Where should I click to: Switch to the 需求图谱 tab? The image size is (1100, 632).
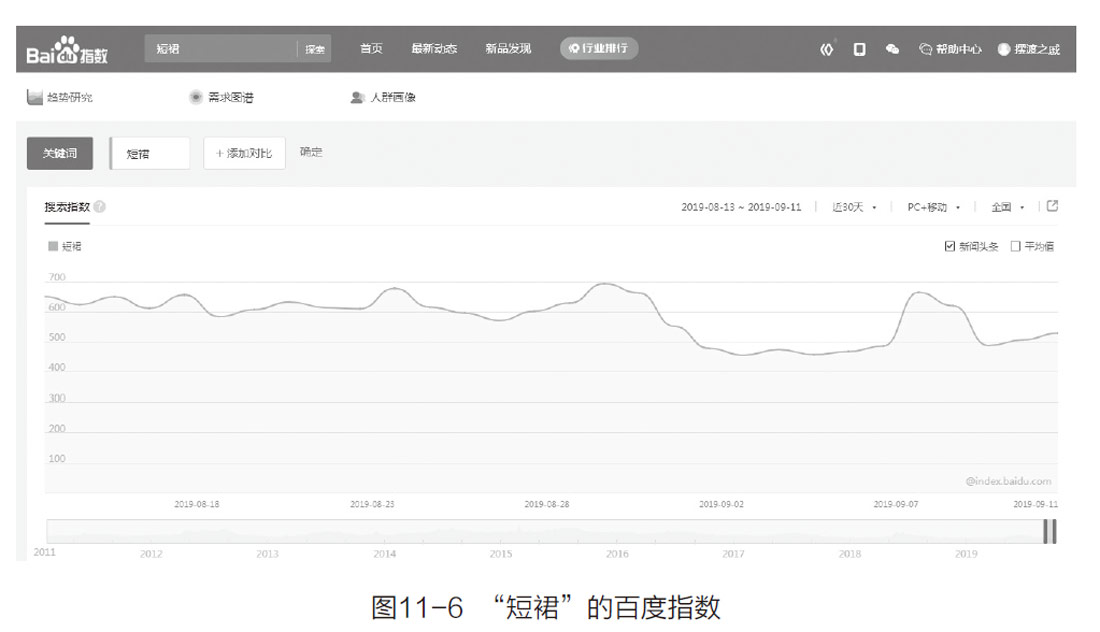(x=222, y=98)
